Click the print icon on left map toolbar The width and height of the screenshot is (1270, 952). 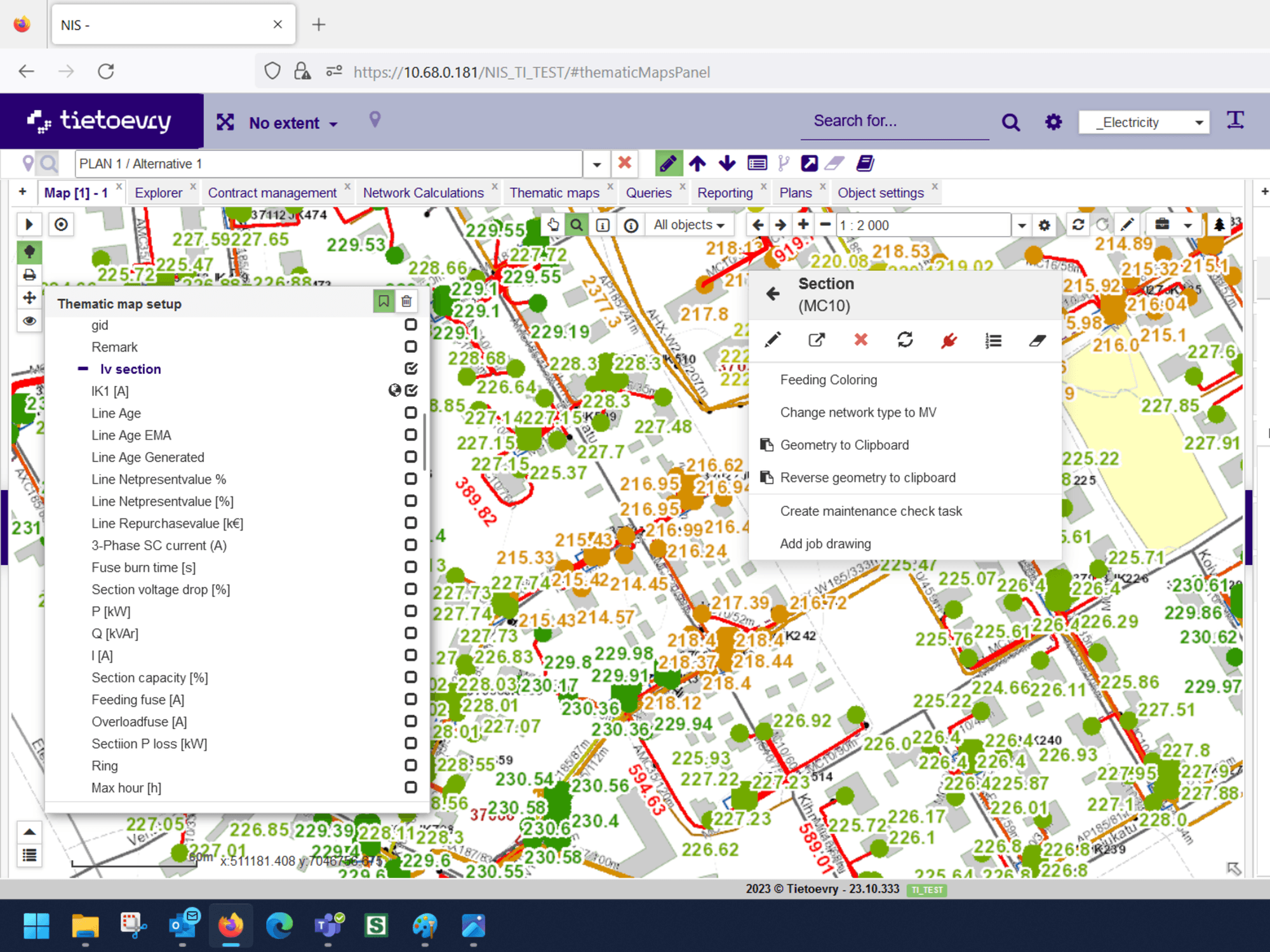coord(29,275)
